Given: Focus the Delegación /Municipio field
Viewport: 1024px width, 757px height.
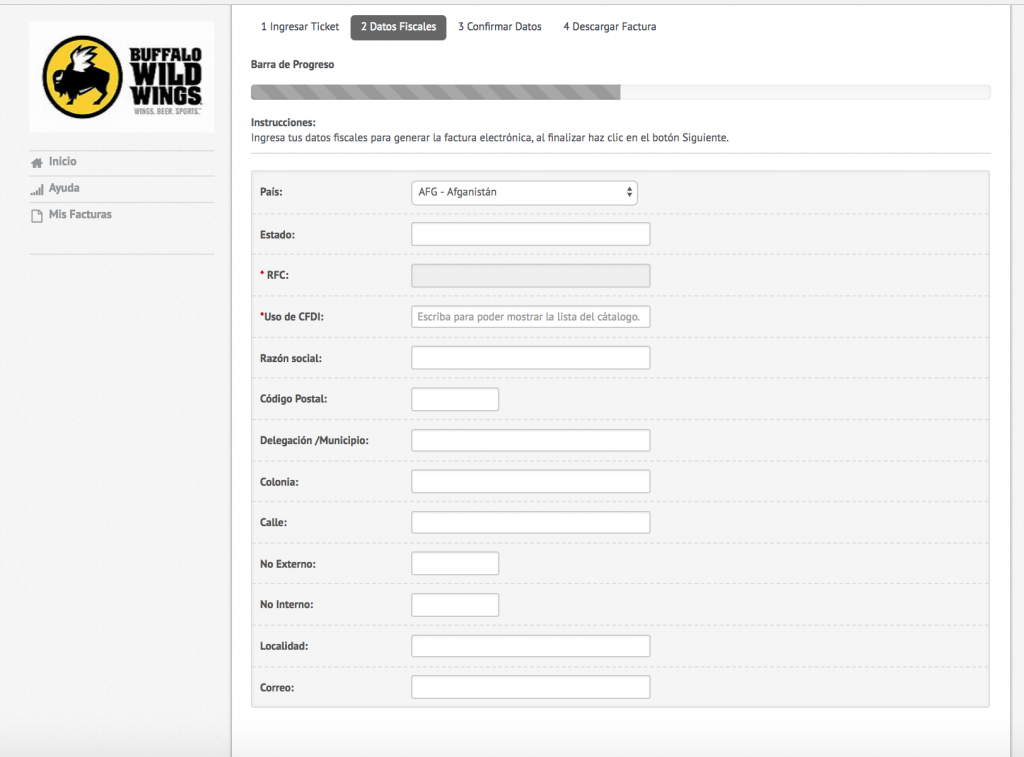Looking at the screenshot, I should click(x=531, y=440).
